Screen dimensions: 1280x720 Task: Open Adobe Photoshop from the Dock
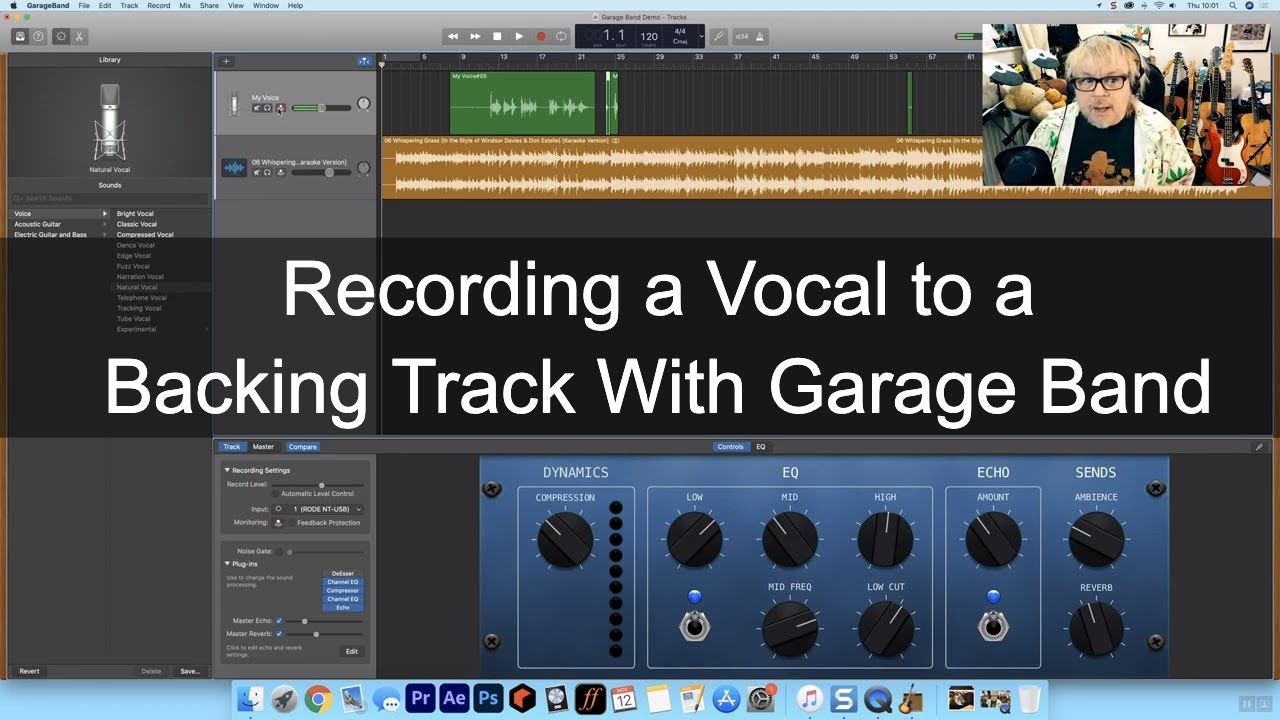click(x=488, y=698)
